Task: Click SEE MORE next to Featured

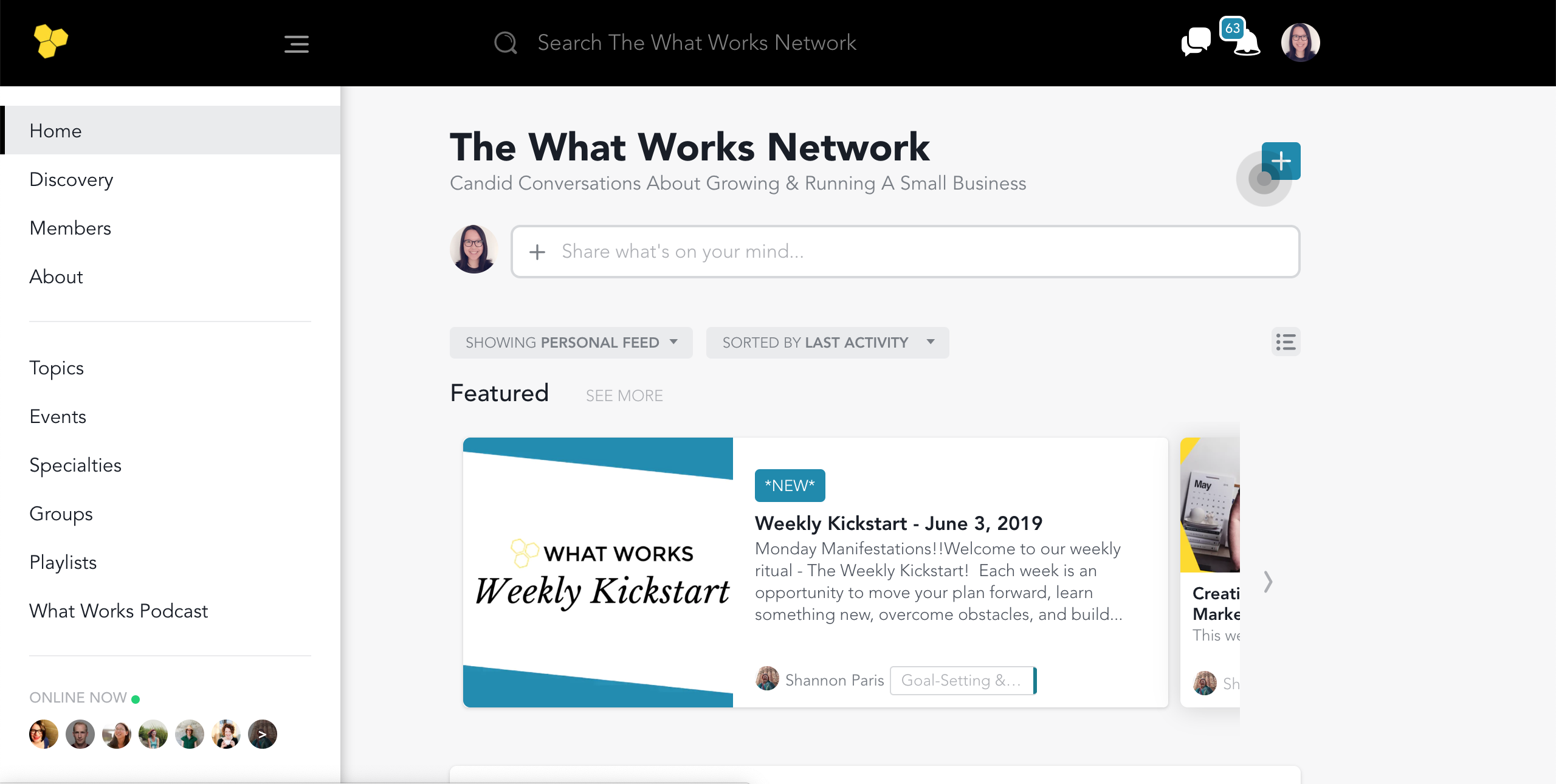Action: tap(624, 395)
